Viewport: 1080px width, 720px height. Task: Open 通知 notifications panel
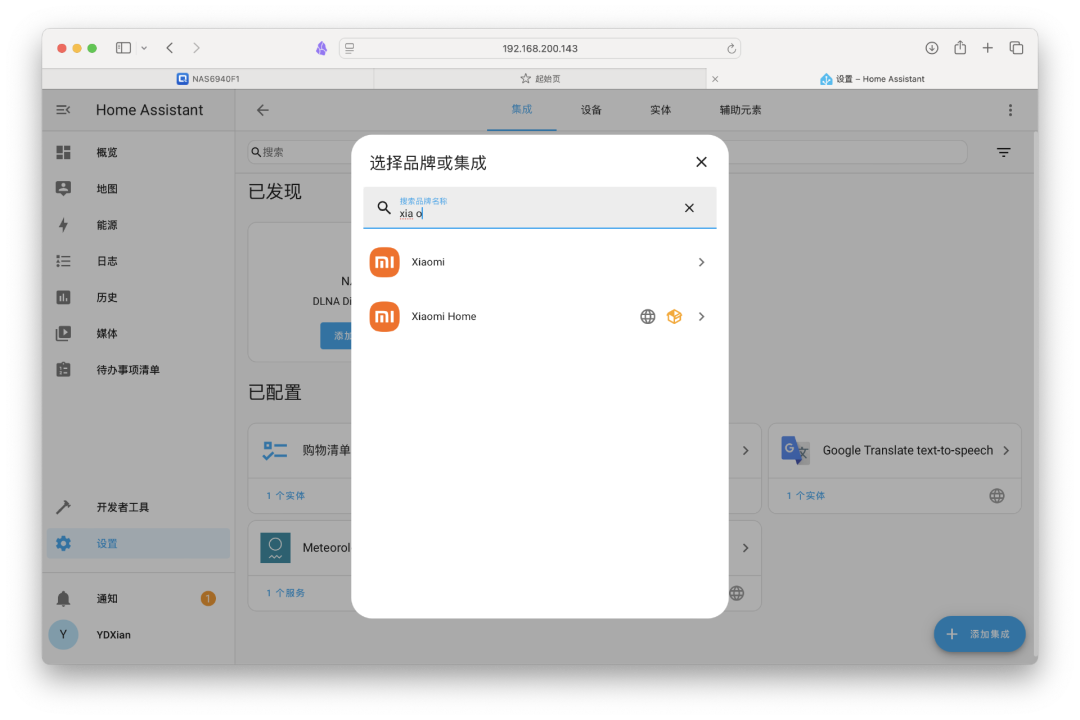click(107, 599)
